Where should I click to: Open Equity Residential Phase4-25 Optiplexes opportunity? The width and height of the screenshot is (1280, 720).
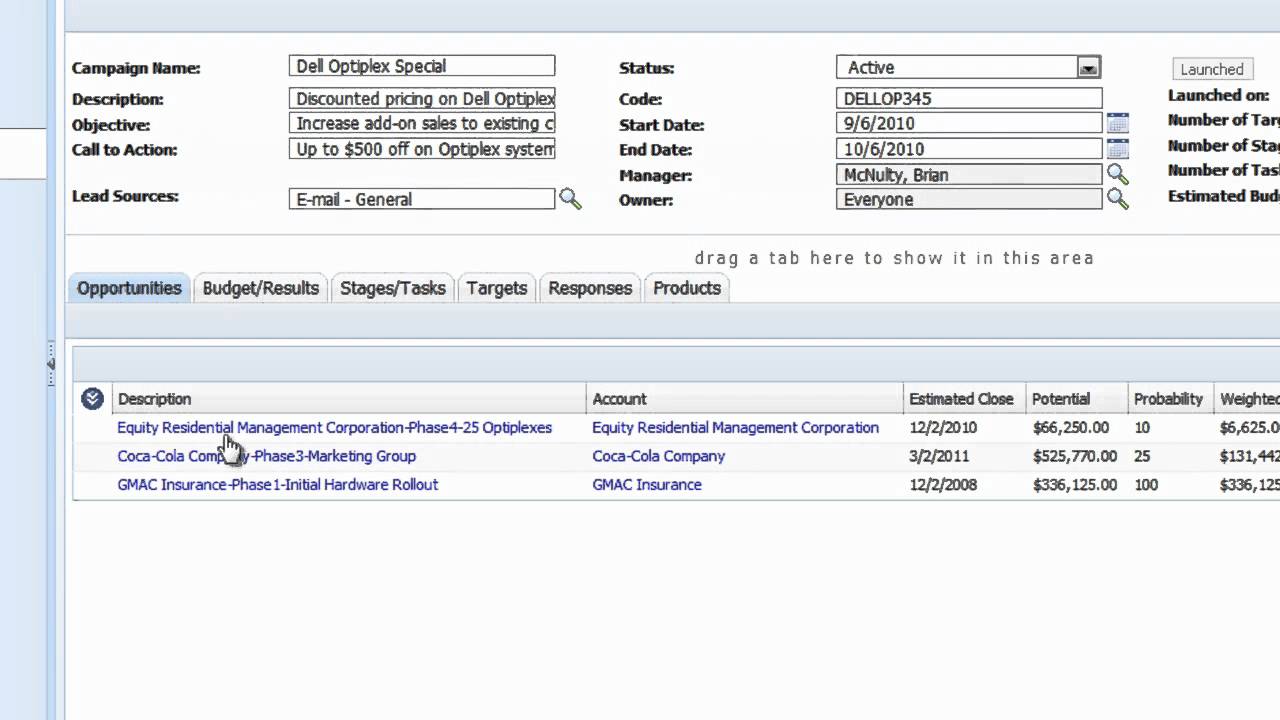pos(334,427)
